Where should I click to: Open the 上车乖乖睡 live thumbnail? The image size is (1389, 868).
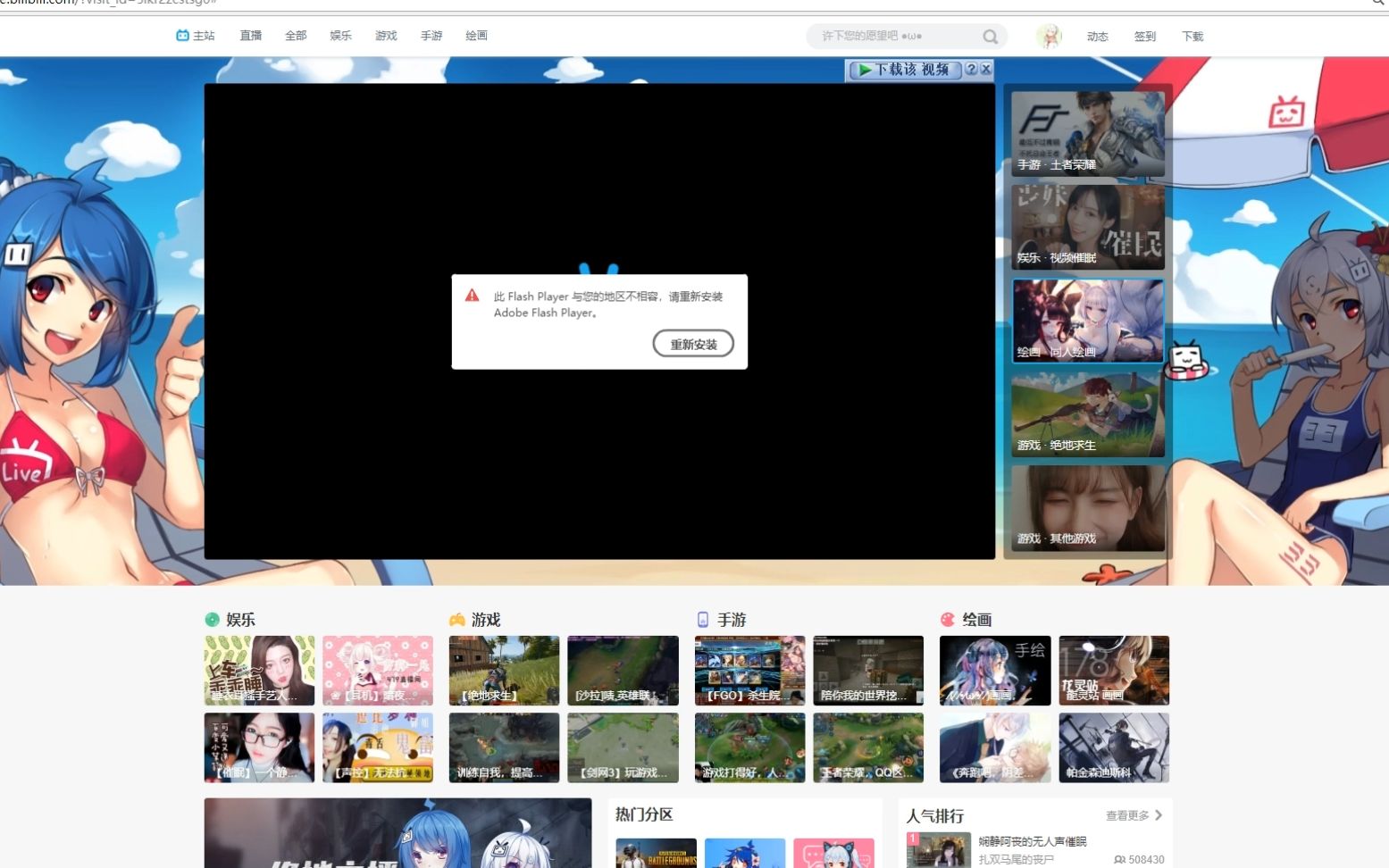tap(259, 671)
